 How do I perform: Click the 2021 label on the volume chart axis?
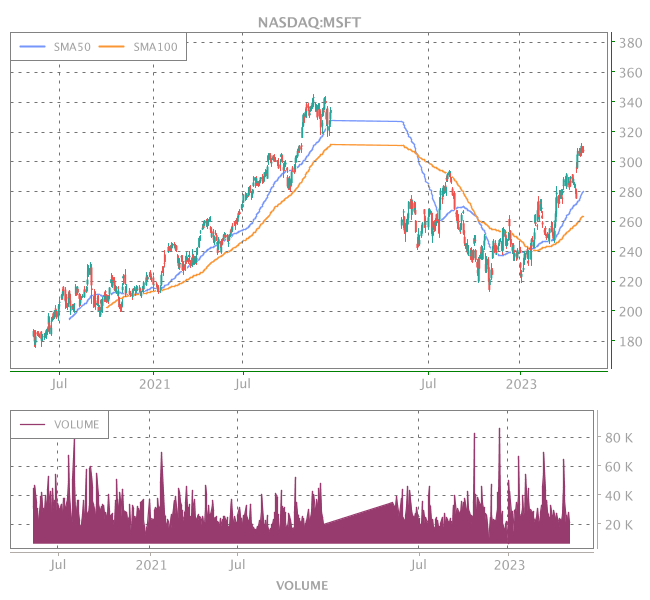pyautogui.click(x=151, y=565)
